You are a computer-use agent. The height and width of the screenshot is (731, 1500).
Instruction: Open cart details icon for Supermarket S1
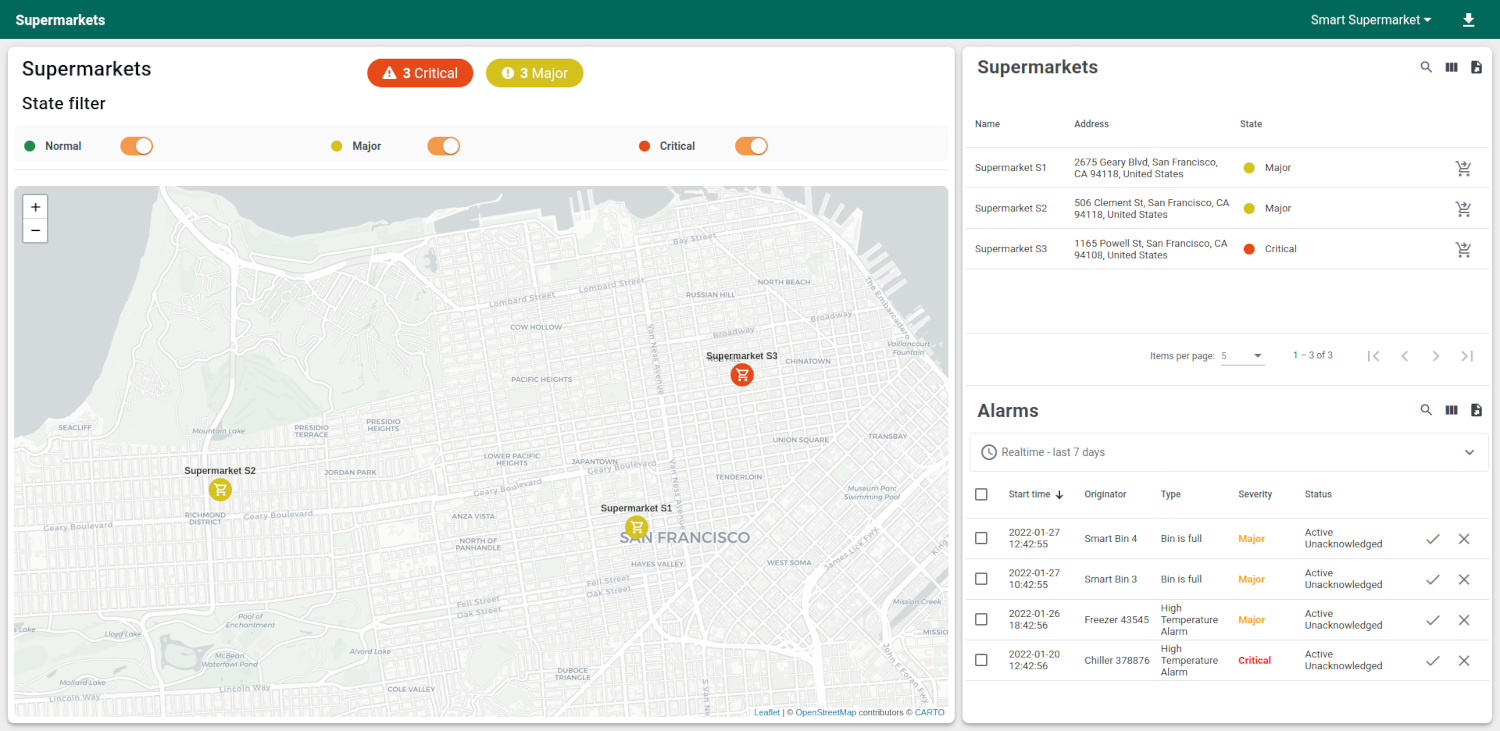pyautogui.click(x=1463, y=168)
